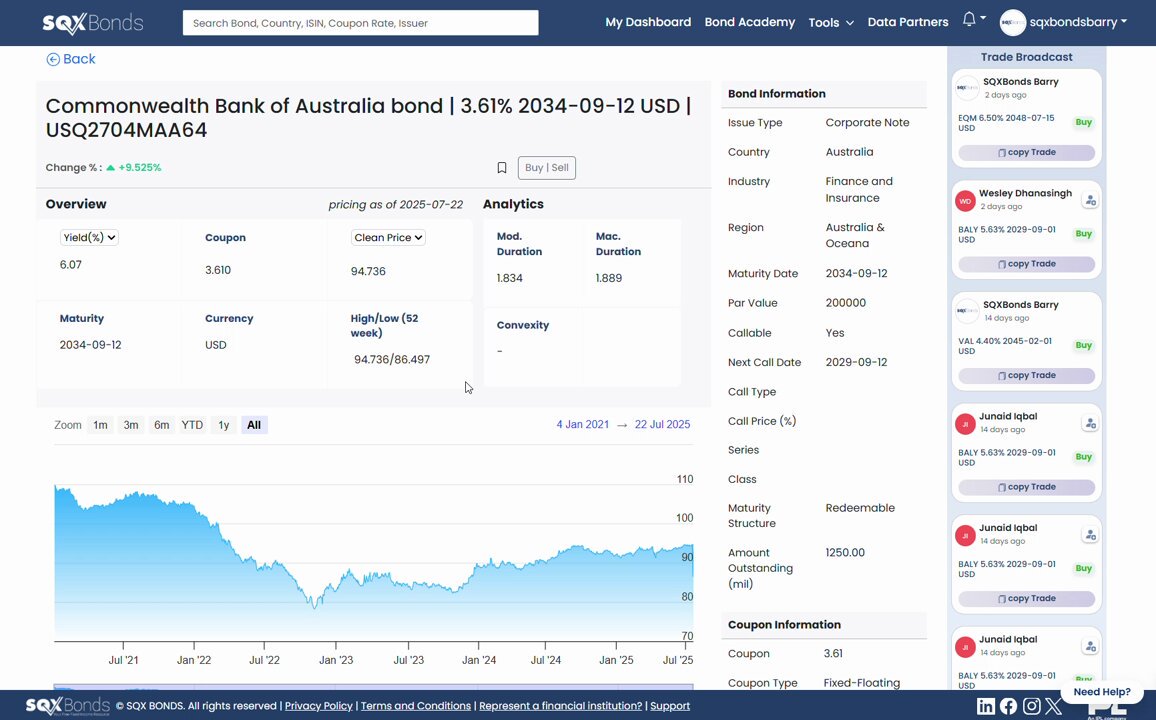Viewport: 1156px width, 720px height.
Task: Click Buy tag on EQM 6.50% card
Action: click(x=1083, y=122)
